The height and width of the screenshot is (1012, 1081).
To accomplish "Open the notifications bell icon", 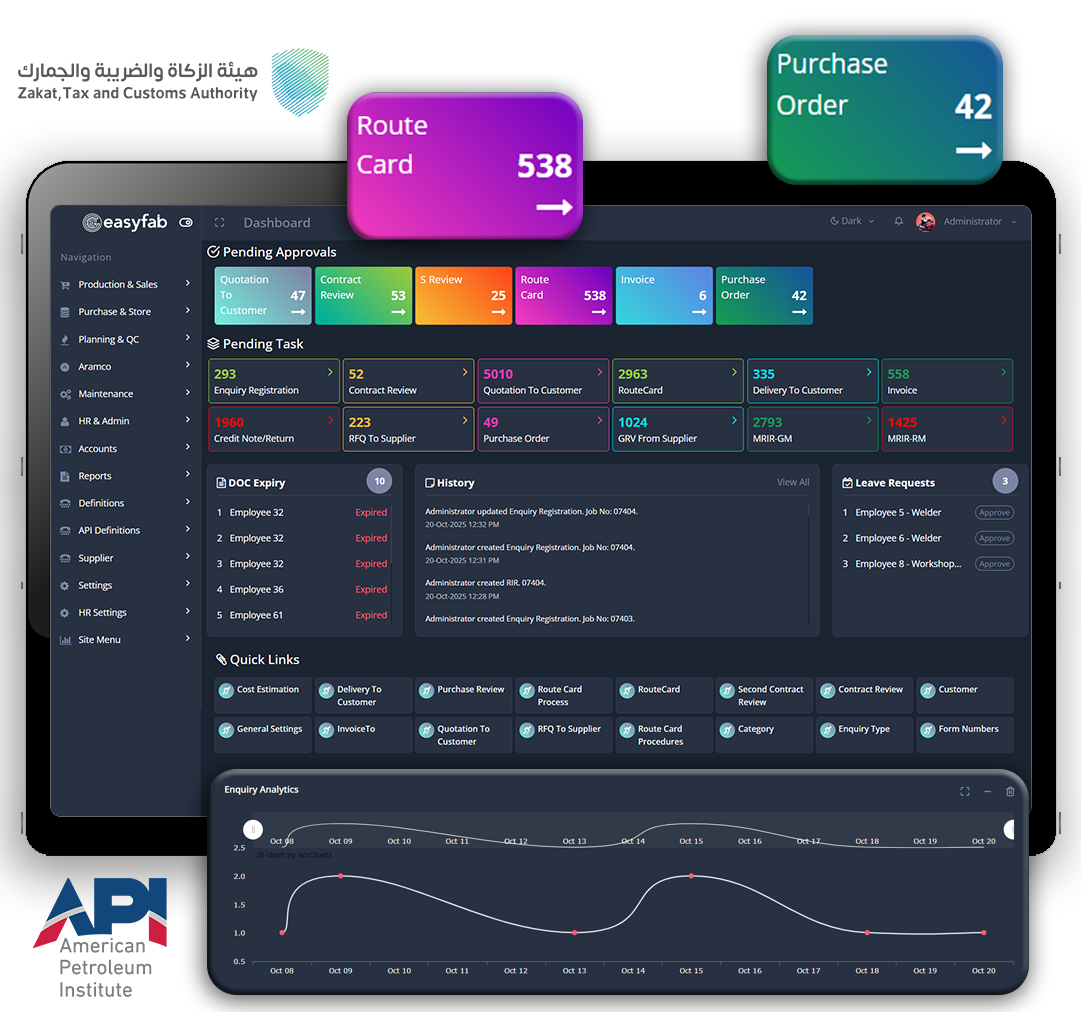I will pyautogui.click(x=898, y=221).
